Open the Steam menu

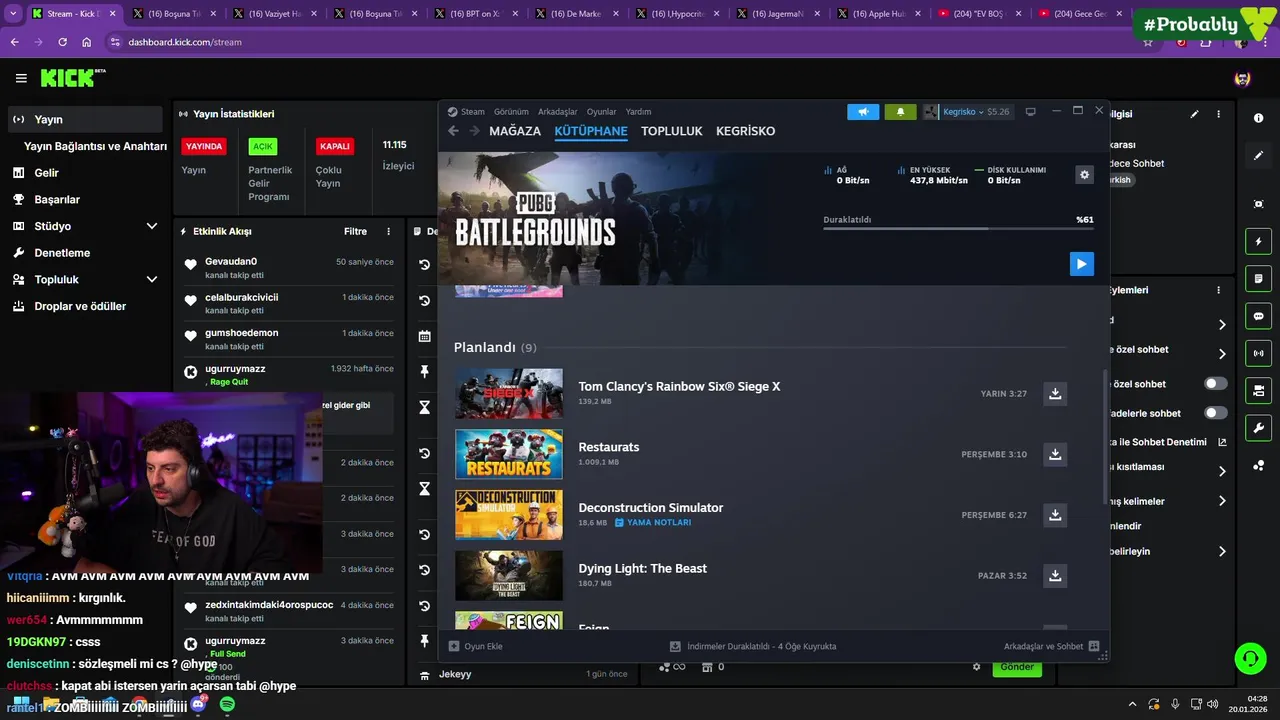[466, 112]
